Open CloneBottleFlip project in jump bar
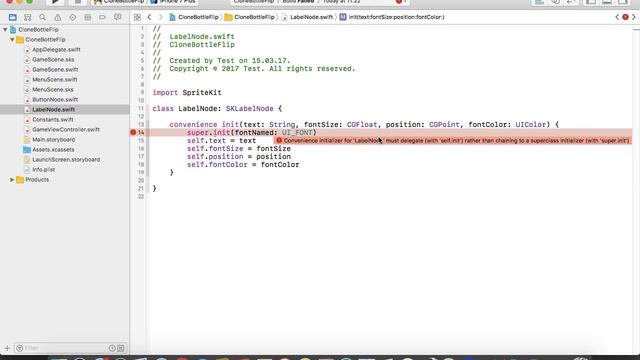The image size is (640, 360). click(194, 17)
